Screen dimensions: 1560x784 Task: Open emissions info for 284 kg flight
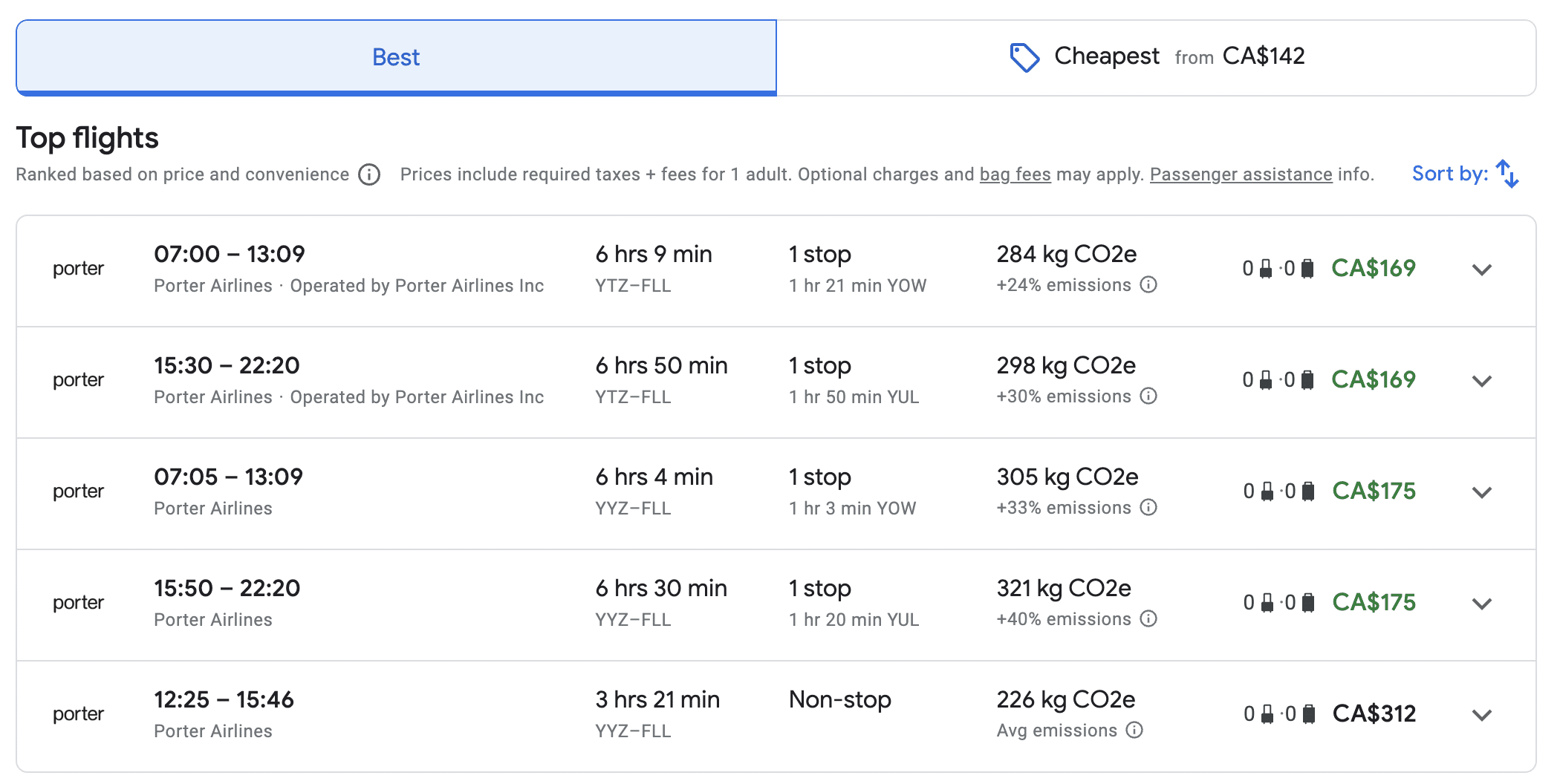click(x=1148, y=285)
